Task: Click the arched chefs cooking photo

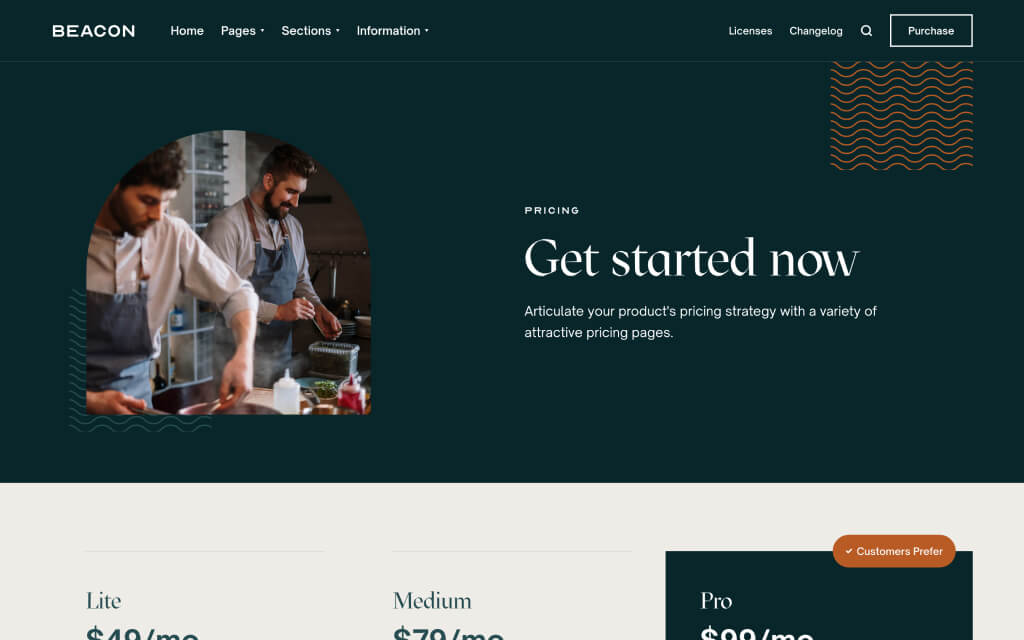Action: click(229, 272)
